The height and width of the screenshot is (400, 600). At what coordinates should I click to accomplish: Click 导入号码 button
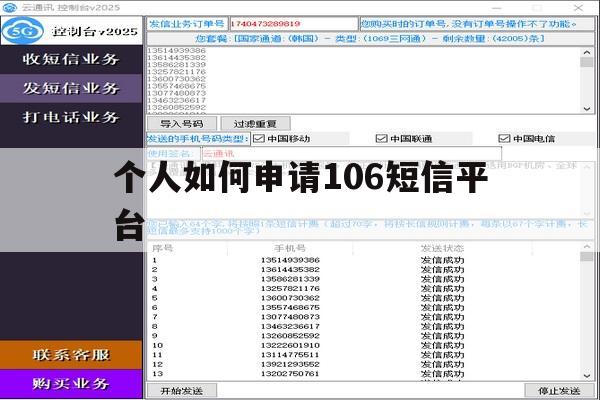(x=182, y=124)
